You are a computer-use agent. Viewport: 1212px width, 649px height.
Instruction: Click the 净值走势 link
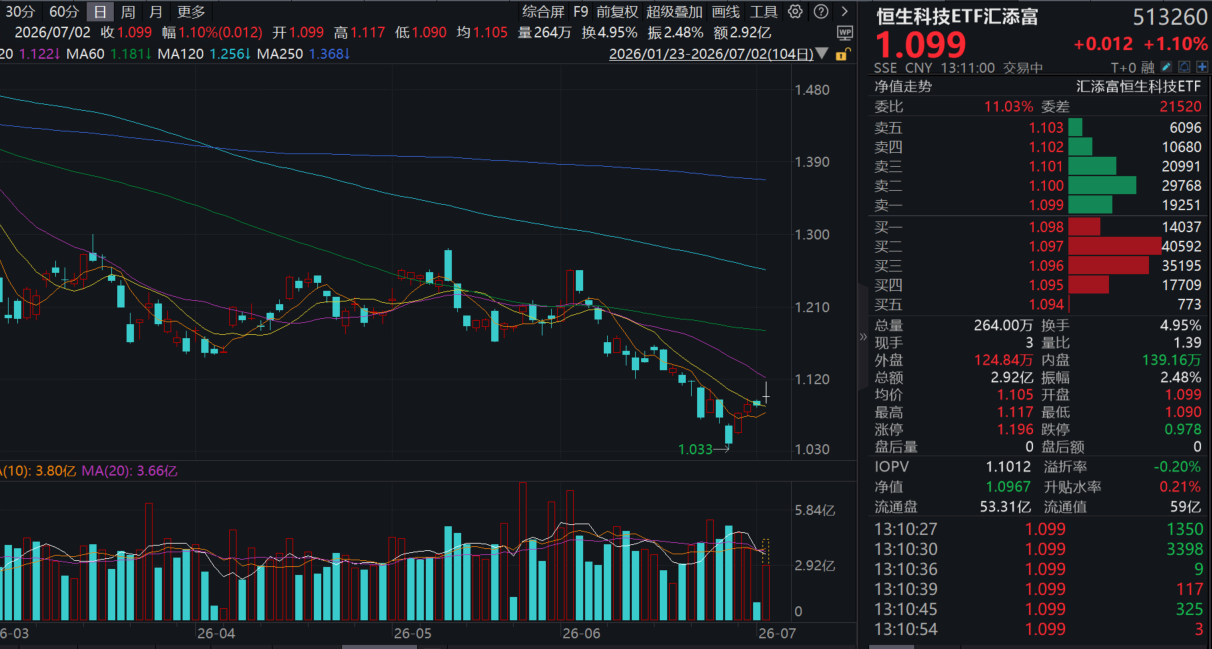click(x=903, y=86)
